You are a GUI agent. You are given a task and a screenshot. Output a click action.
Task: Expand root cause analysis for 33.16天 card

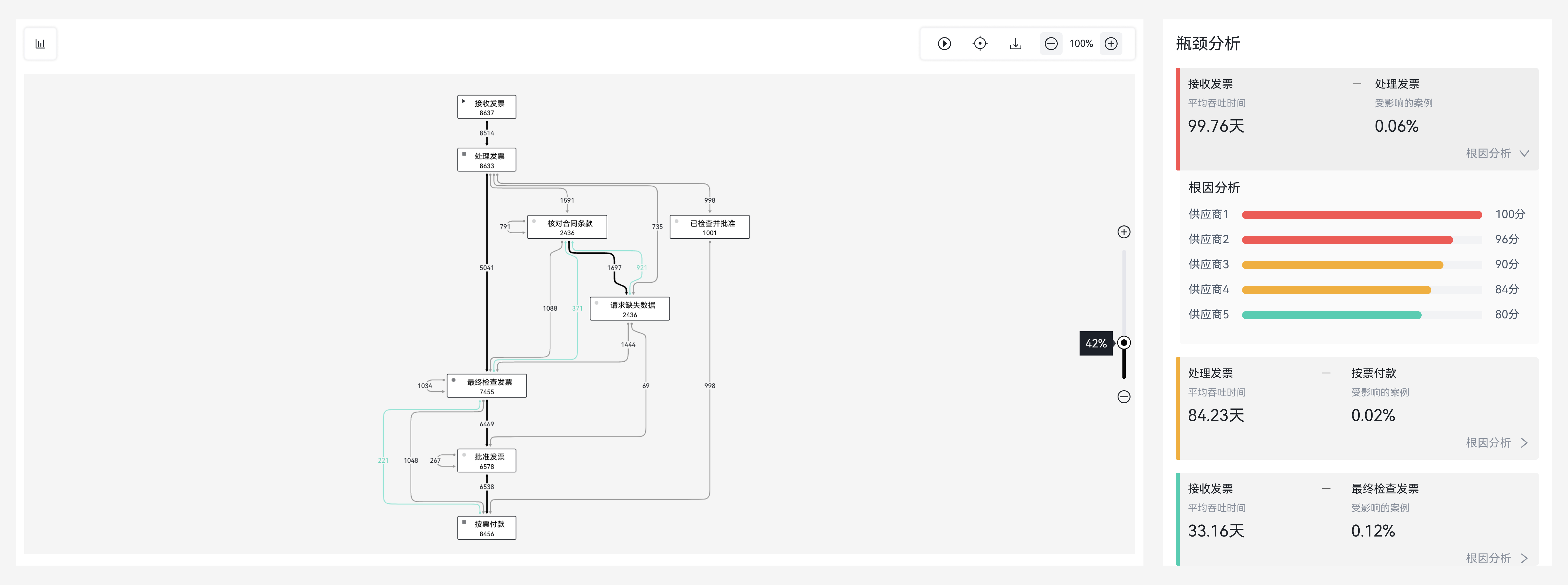[1497, 558]
